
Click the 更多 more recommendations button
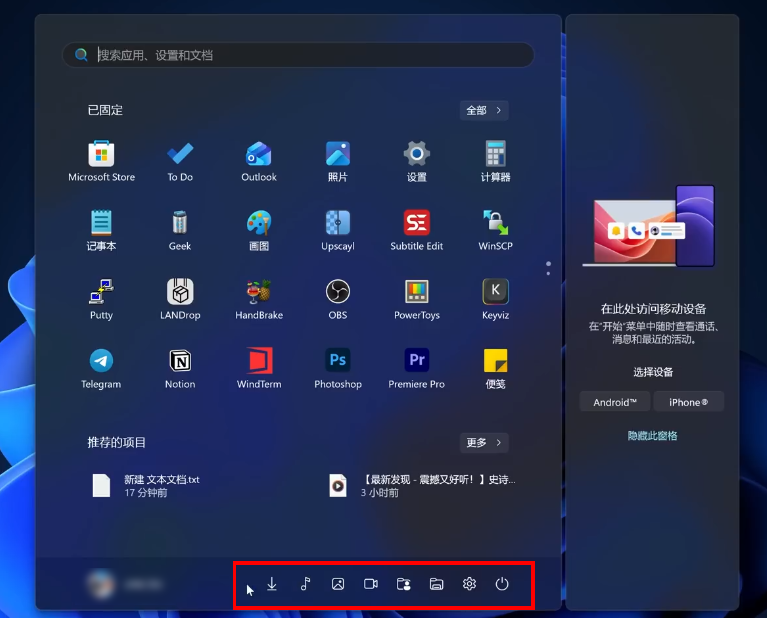point(484,442)
